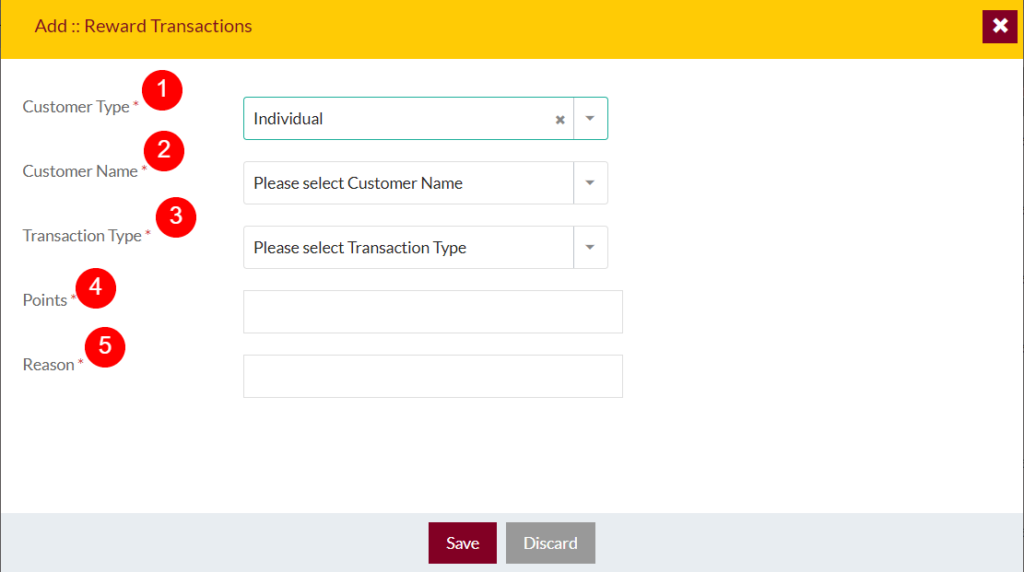Click the Individual value in Customer Type
Image resolution: width=1024 pixels, height=572 pixels.
[x=288, y=118]
